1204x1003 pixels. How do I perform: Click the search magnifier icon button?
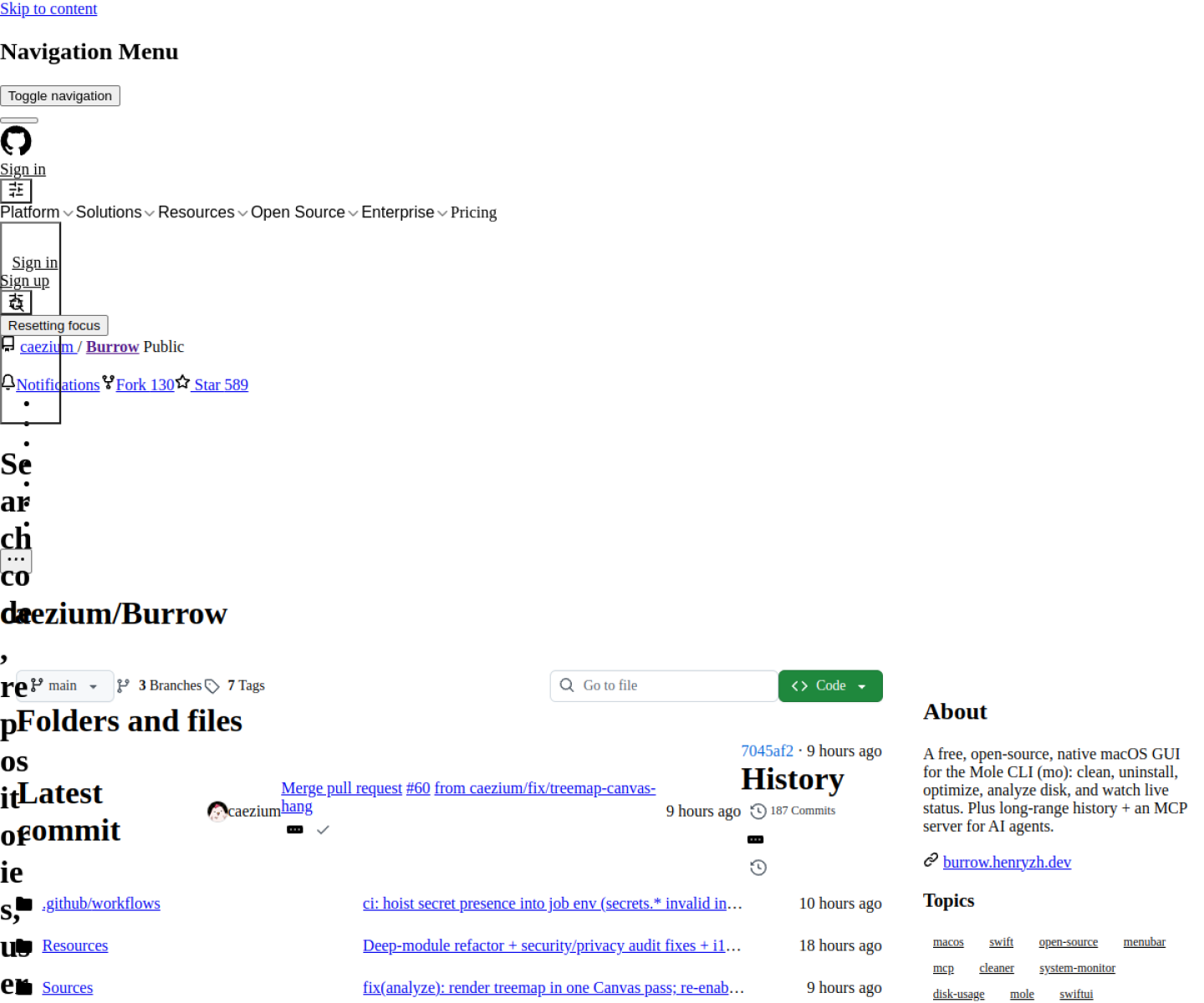pyautogui.click(x=16, y=303)
